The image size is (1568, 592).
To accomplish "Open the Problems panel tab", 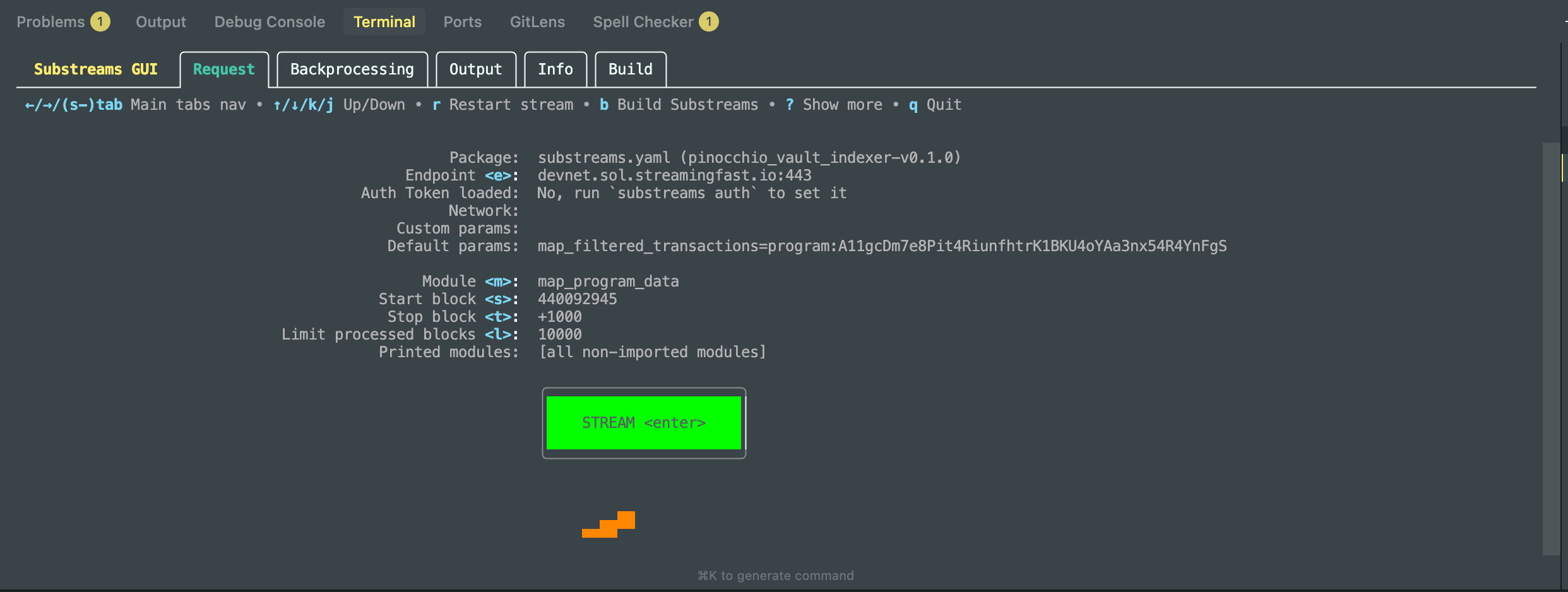I will (50, 21).
